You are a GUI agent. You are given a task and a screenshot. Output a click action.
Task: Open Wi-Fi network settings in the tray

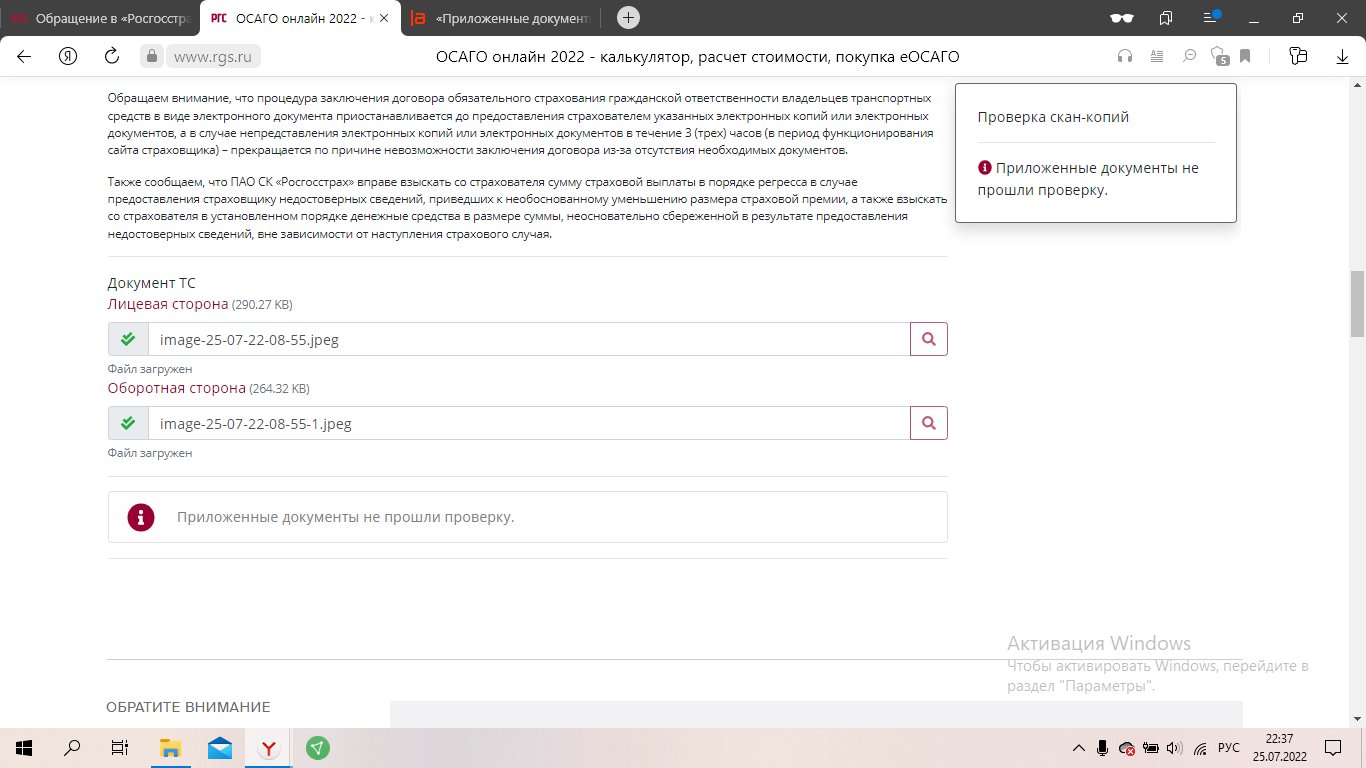click(x=1200, y=747)
